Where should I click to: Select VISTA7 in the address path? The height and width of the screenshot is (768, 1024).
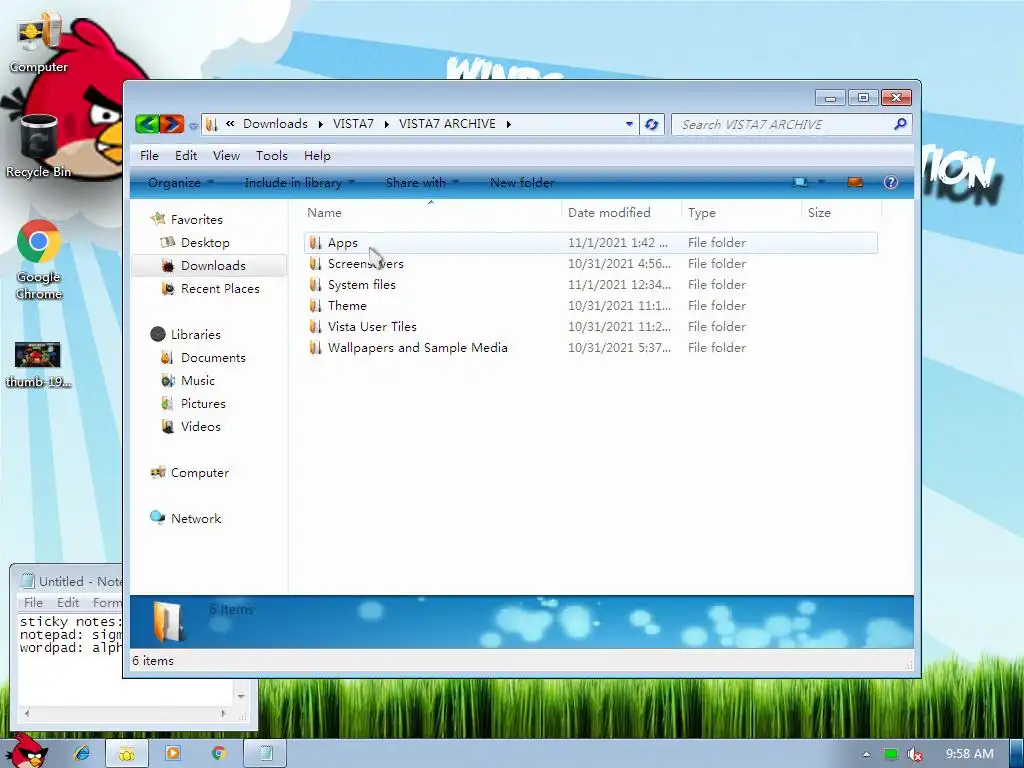click(x=353, y=123)
